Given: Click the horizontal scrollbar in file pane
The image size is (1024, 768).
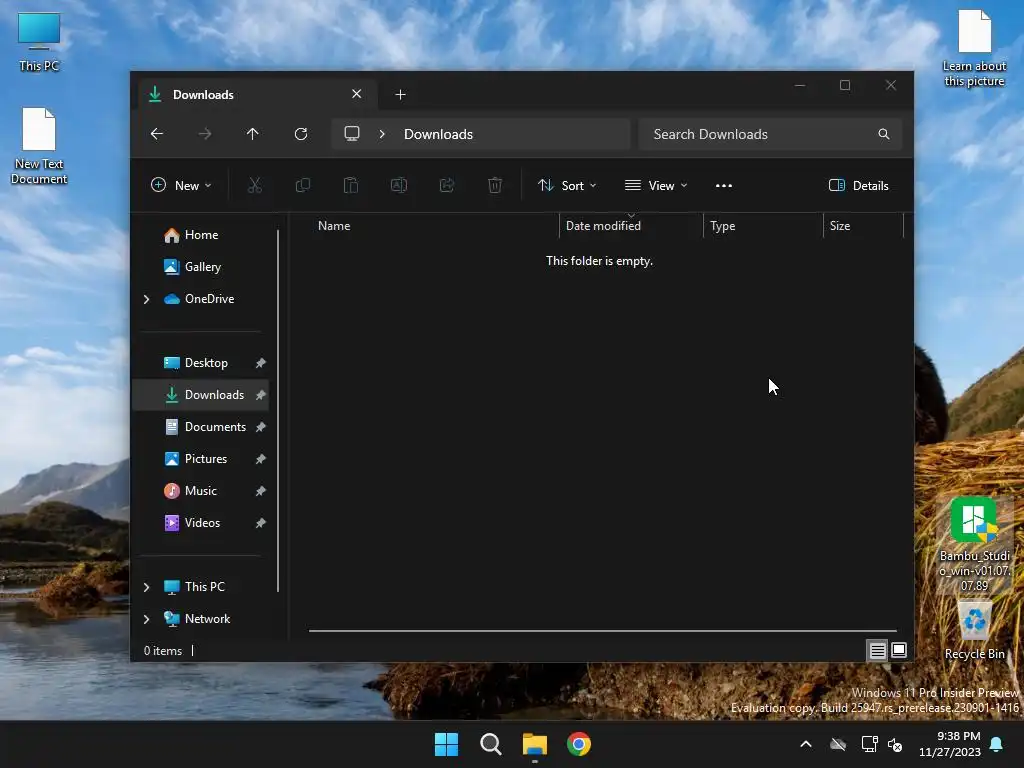Looking at the screenshot, I should pos(602,631).
